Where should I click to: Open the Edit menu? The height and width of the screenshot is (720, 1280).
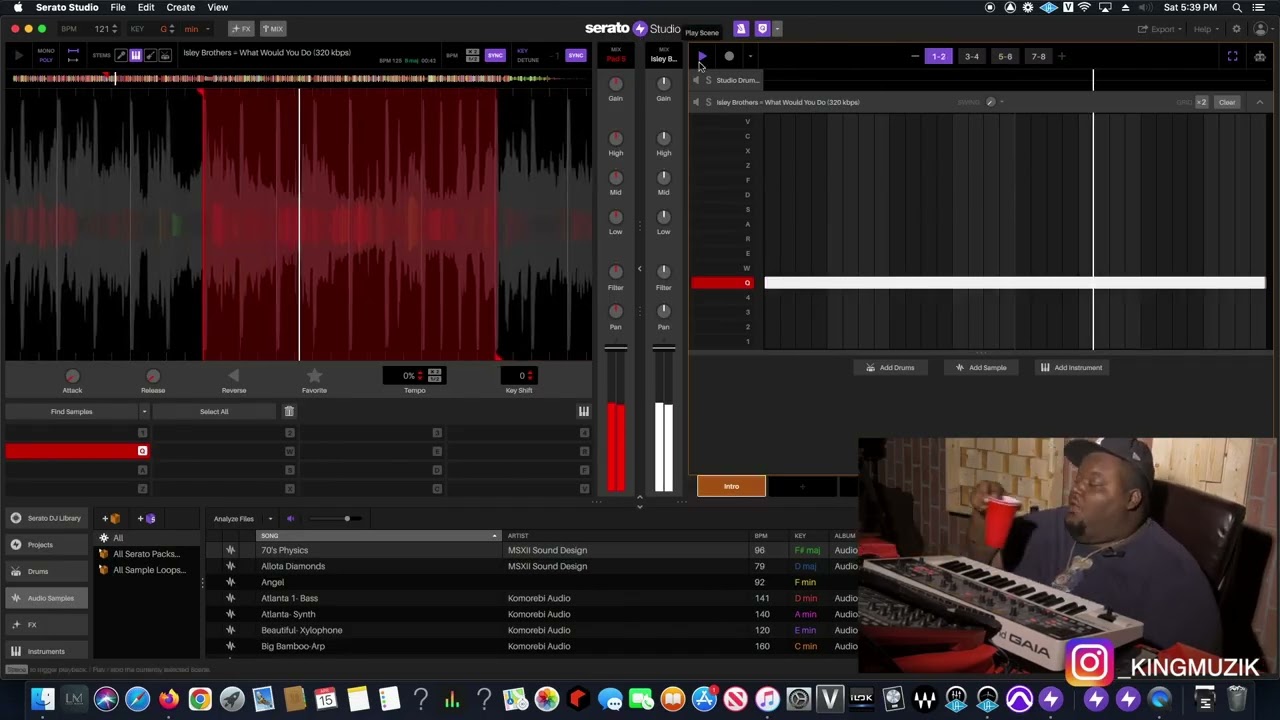[146, 7]
